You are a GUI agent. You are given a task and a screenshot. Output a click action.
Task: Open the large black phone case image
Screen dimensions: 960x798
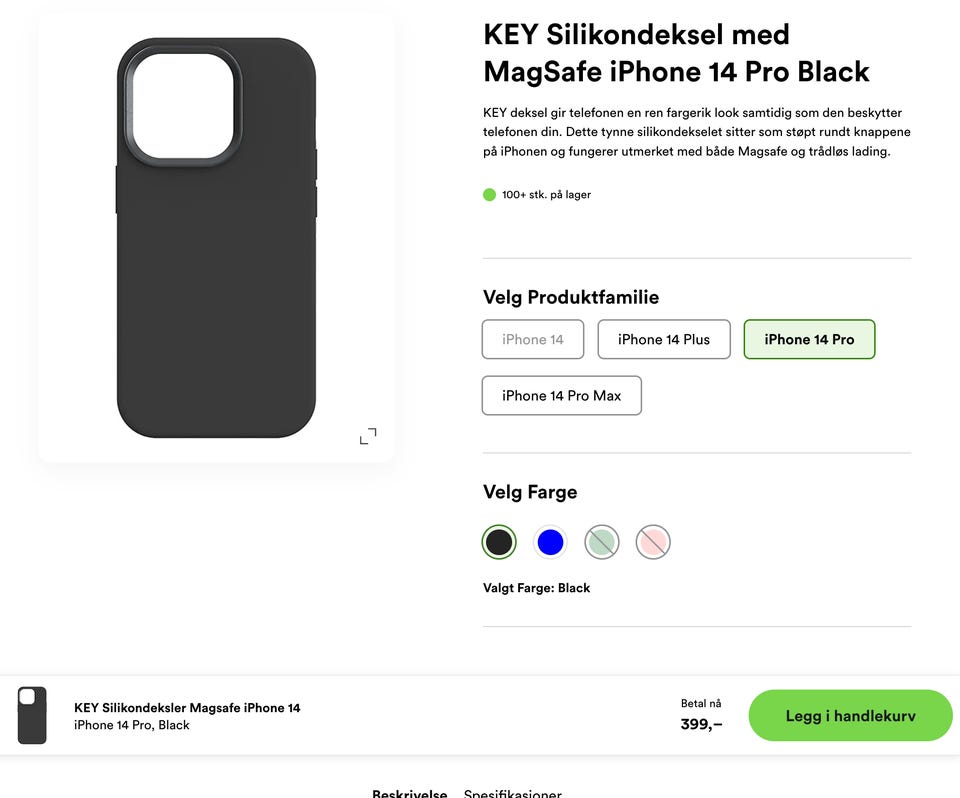coord(216,237)
